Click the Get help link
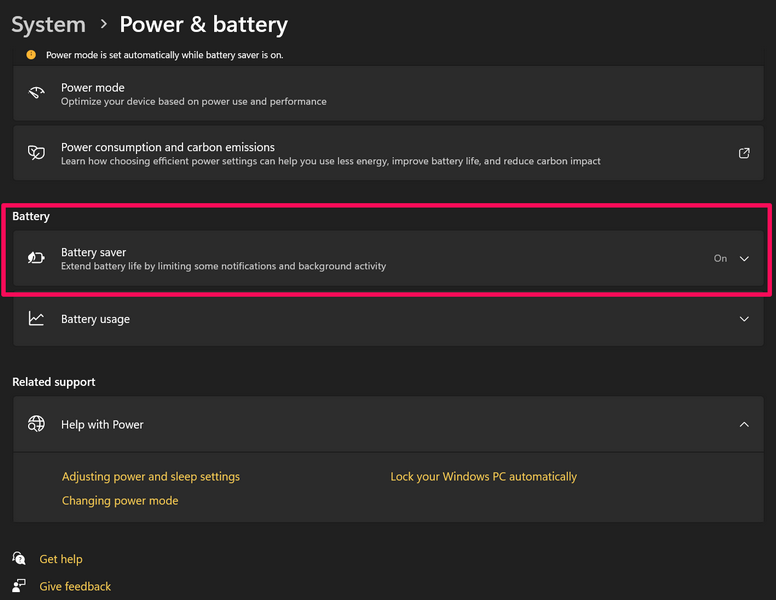This screenshot has height=600, width=776. (61, 559)
